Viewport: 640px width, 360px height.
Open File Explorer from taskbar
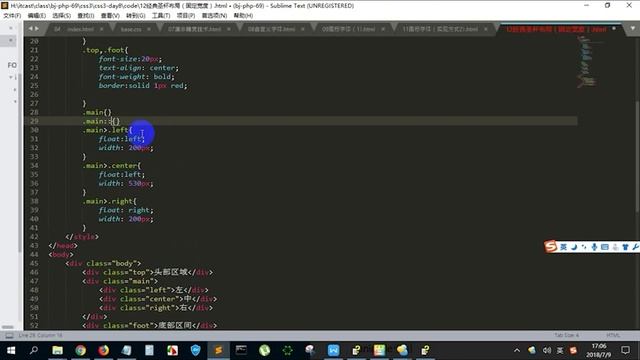57,350
